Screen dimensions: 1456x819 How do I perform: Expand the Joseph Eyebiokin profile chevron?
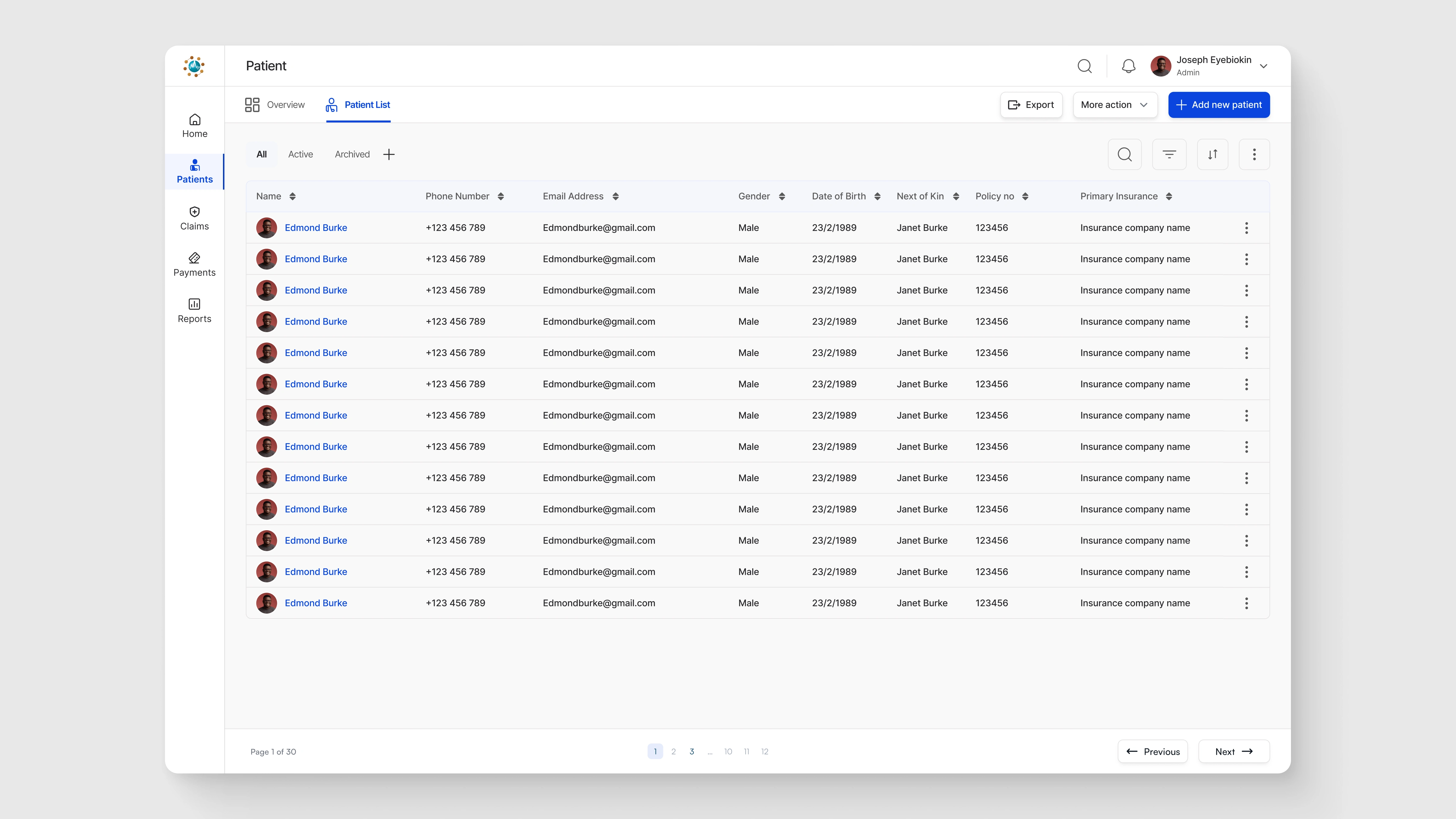[1263, 66]
